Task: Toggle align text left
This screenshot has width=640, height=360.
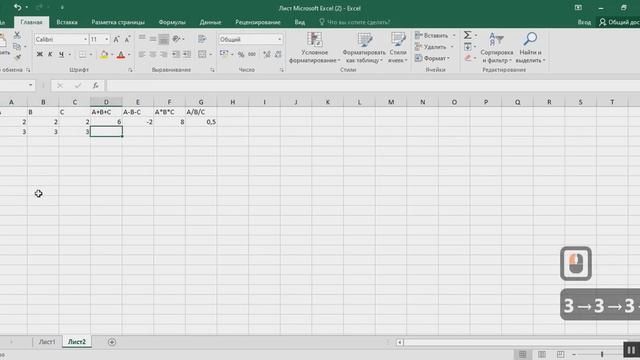Action: click(x=142, y=54)
